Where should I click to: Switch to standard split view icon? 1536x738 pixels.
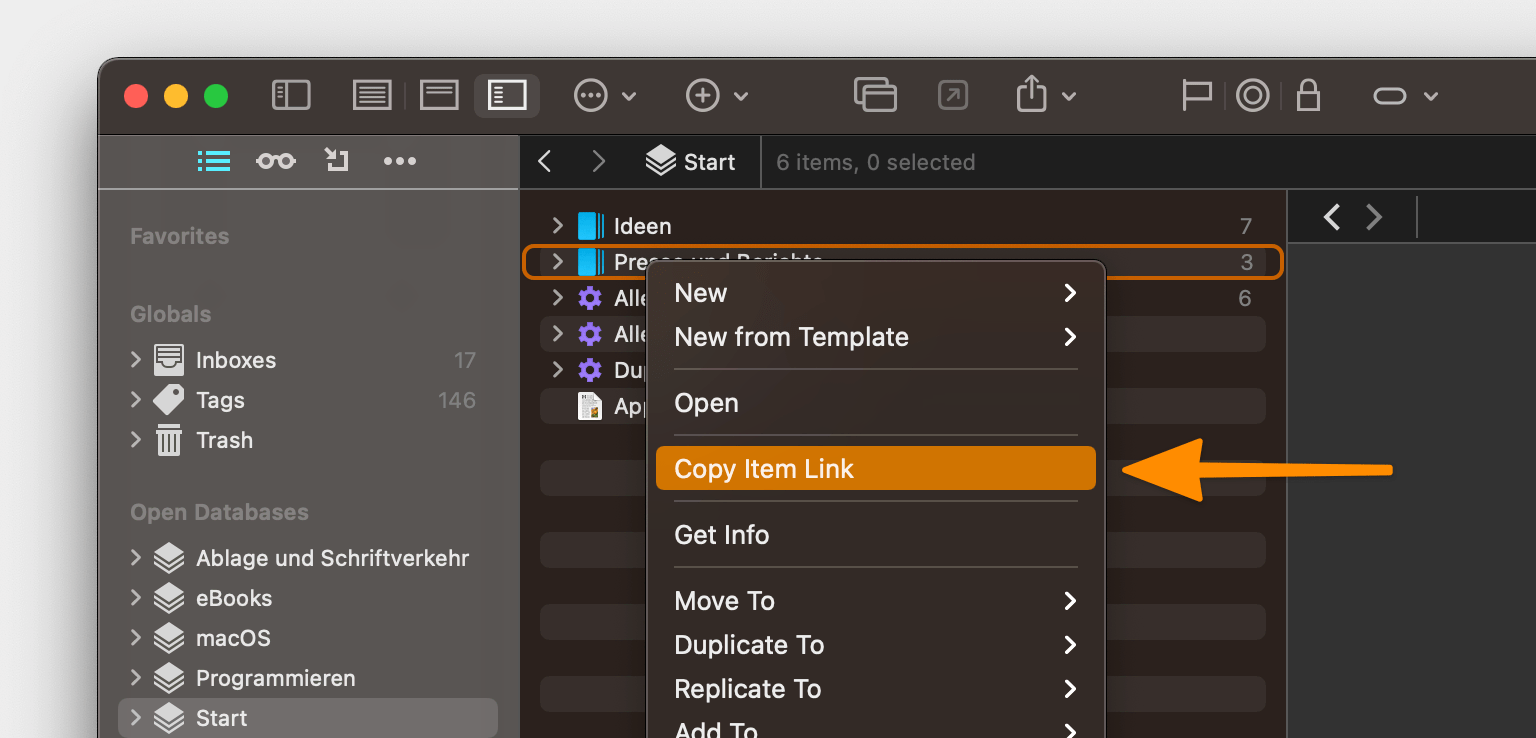(439, 96)
